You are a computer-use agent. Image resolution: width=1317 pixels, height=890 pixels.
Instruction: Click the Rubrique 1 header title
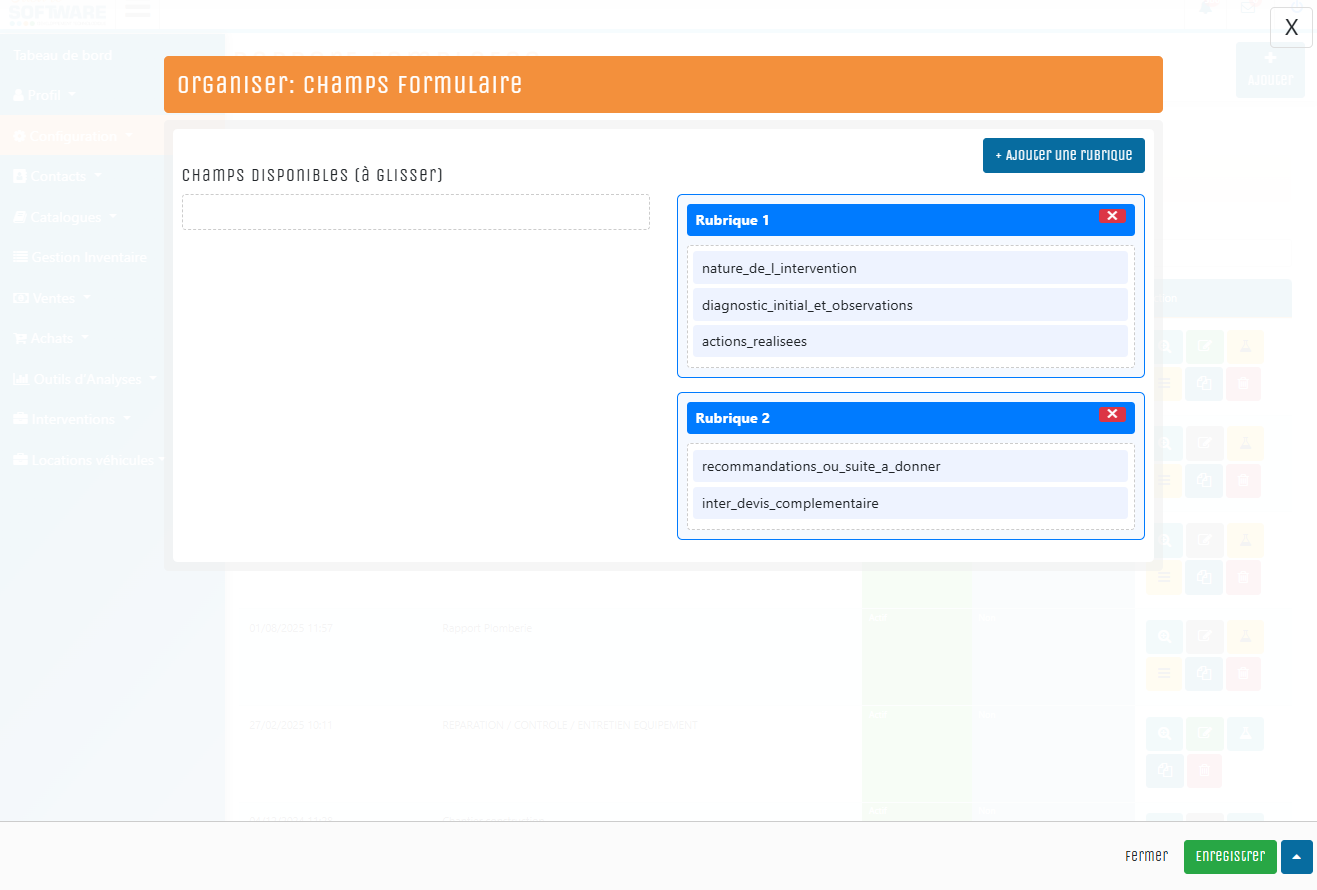click(x=732, y=220)
